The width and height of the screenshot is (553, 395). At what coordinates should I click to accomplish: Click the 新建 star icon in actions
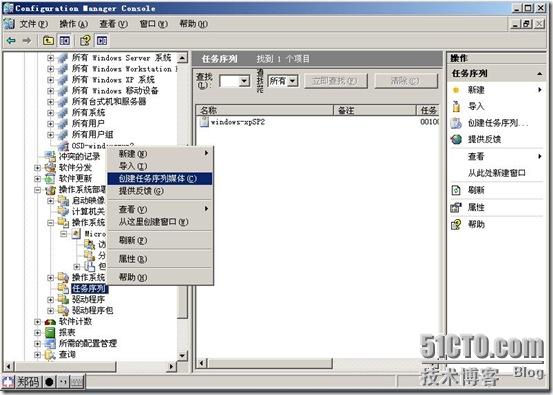pyautogui.click(x=456, y=90)
